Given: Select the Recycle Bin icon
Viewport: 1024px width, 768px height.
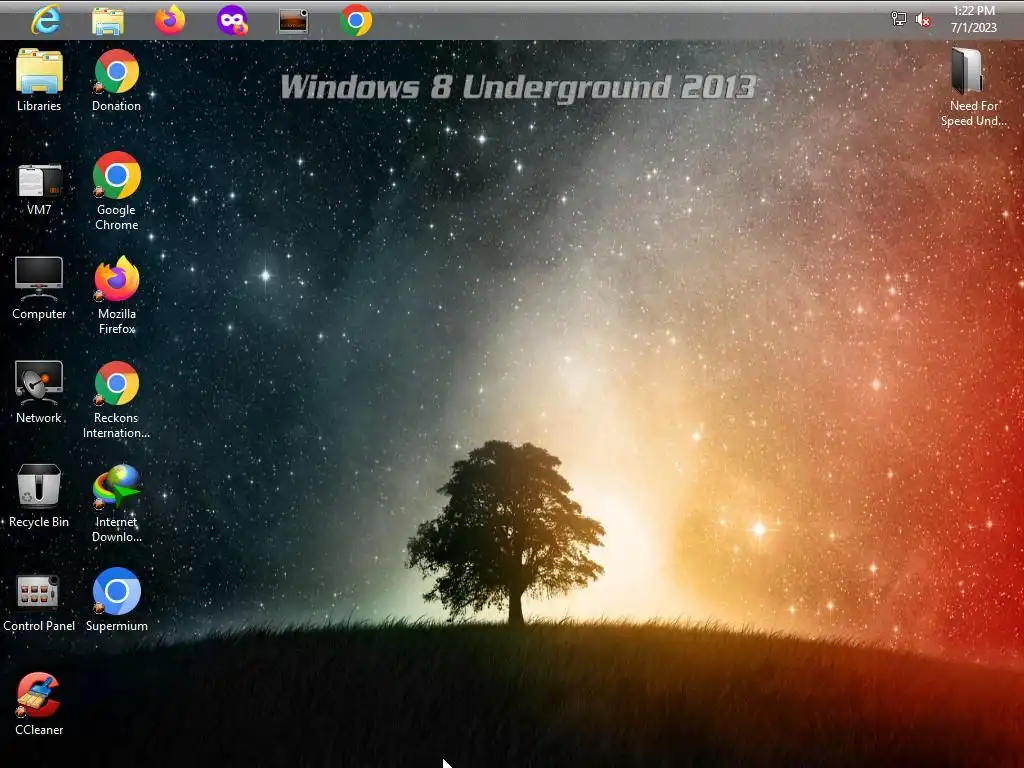Looking at the screenshot, I should click(39, 496).
